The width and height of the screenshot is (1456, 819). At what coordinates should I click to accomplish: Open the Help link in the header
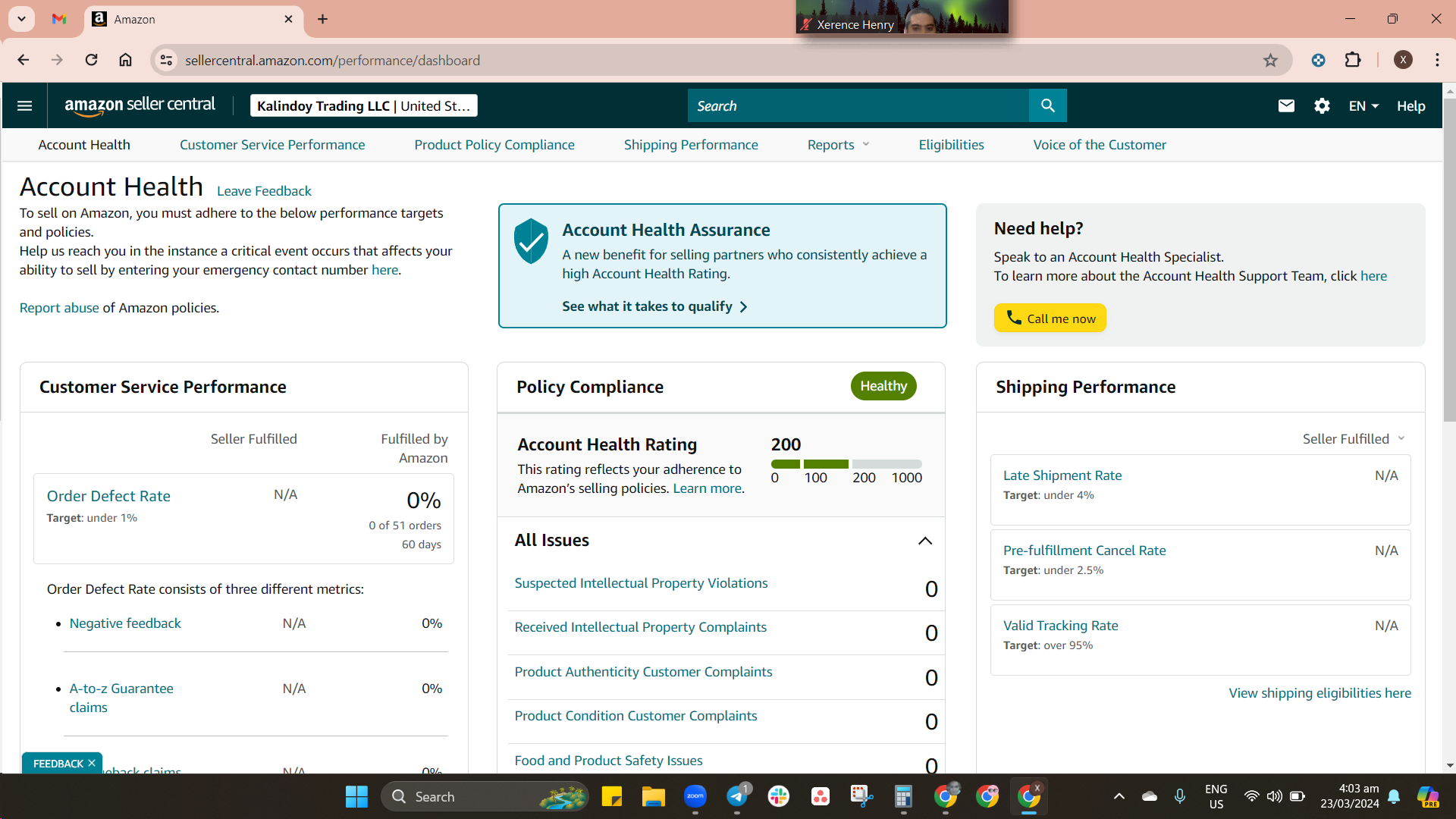tap(1410, 106)
